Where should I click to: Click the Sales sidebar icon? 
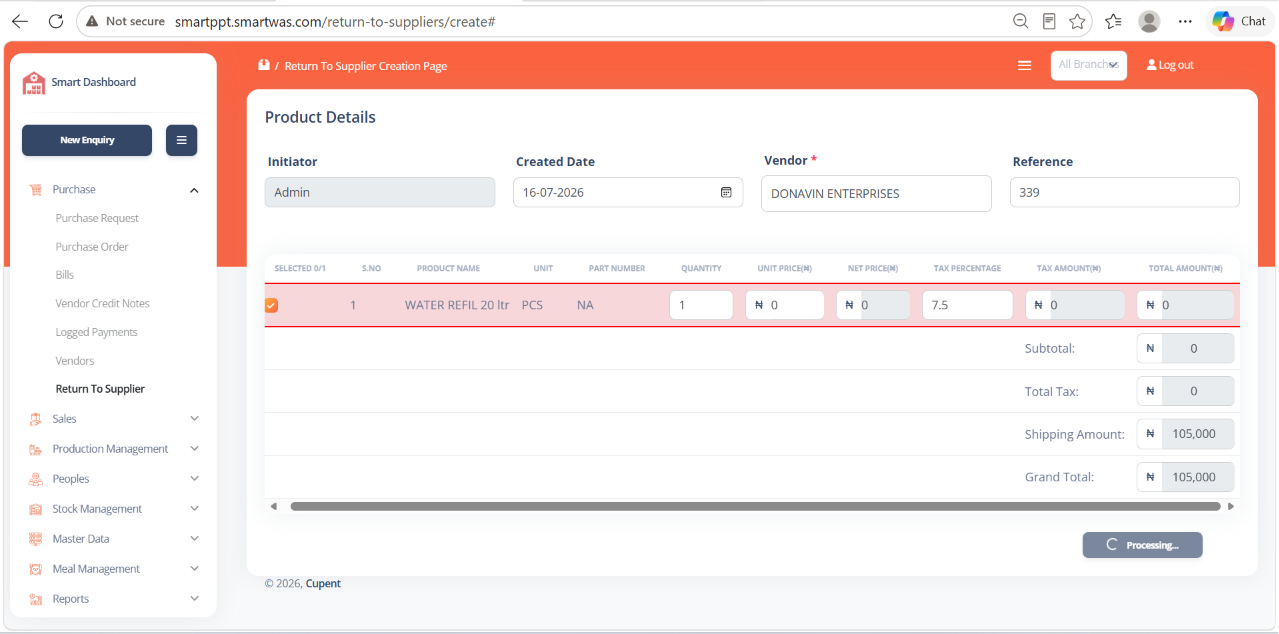36,419
